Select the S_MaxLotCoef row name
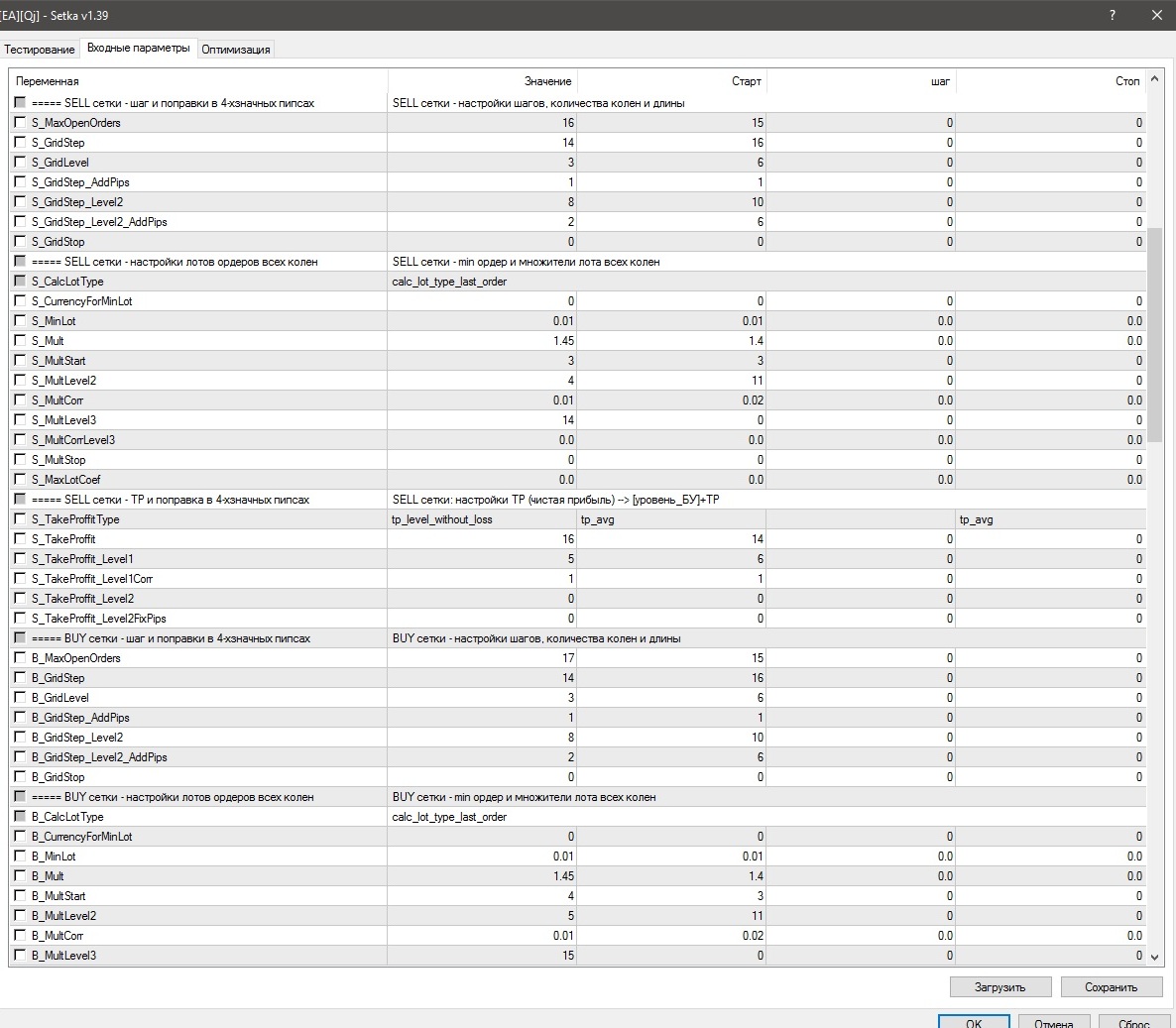 [66, 479]
